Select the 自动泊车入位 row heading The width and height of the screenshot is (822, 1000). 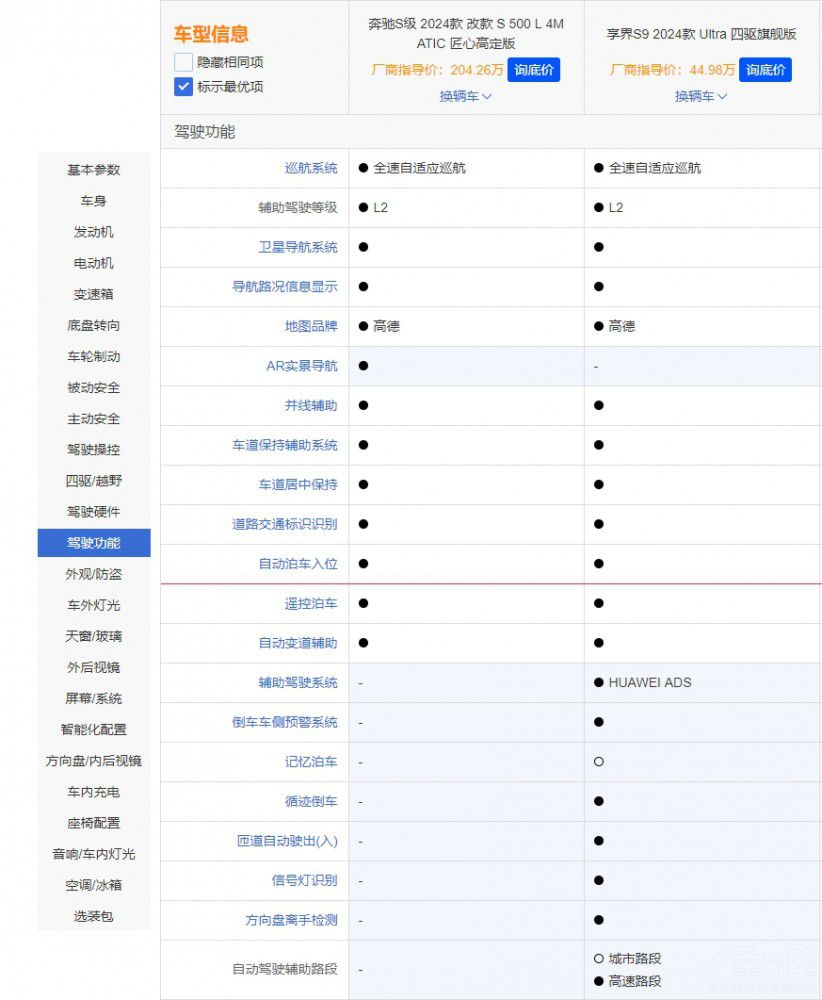click(297, 563)
